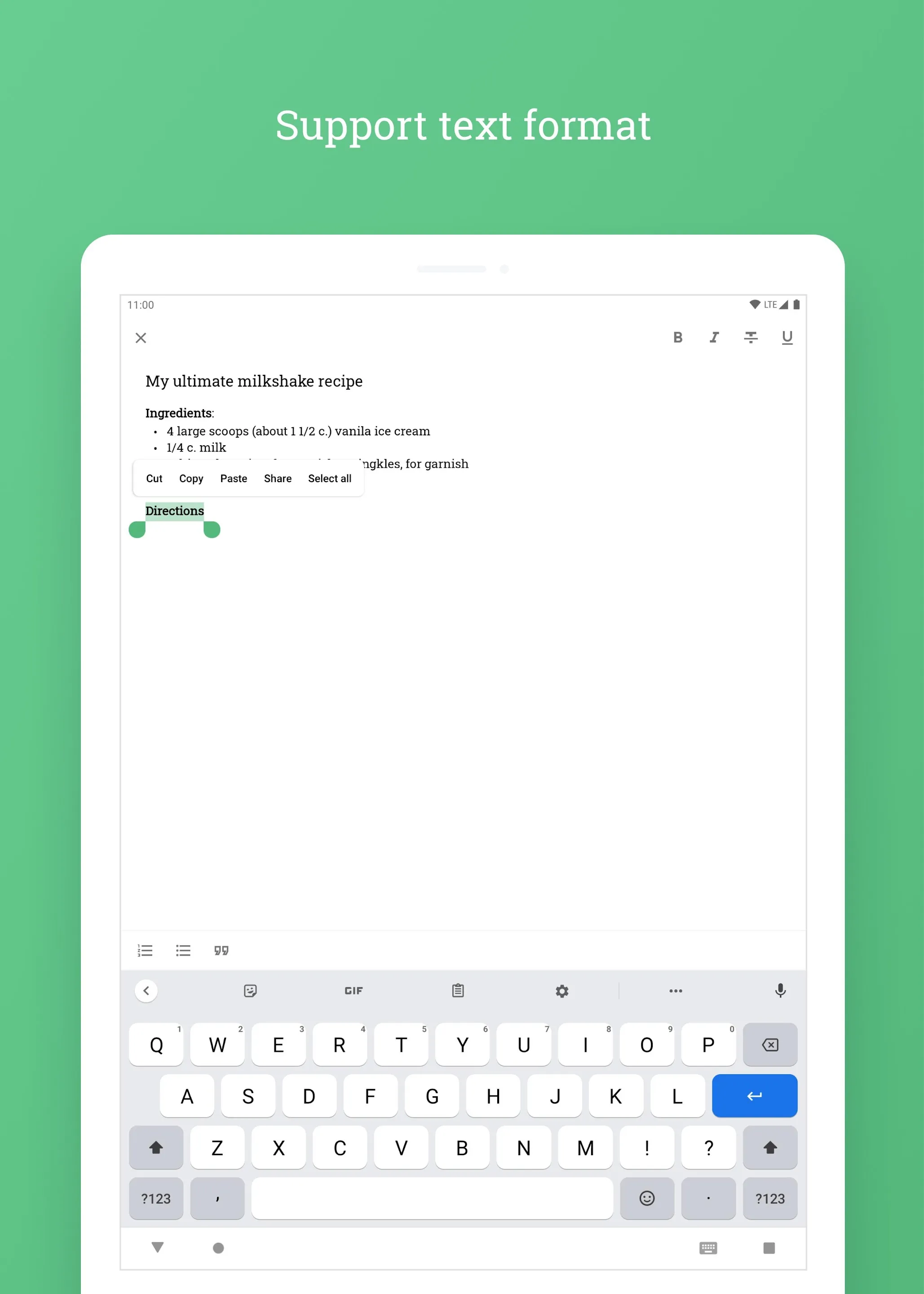Tap the Paste option in context menu
This screenshot has width=924, height=1294.
tap(233, 478)
